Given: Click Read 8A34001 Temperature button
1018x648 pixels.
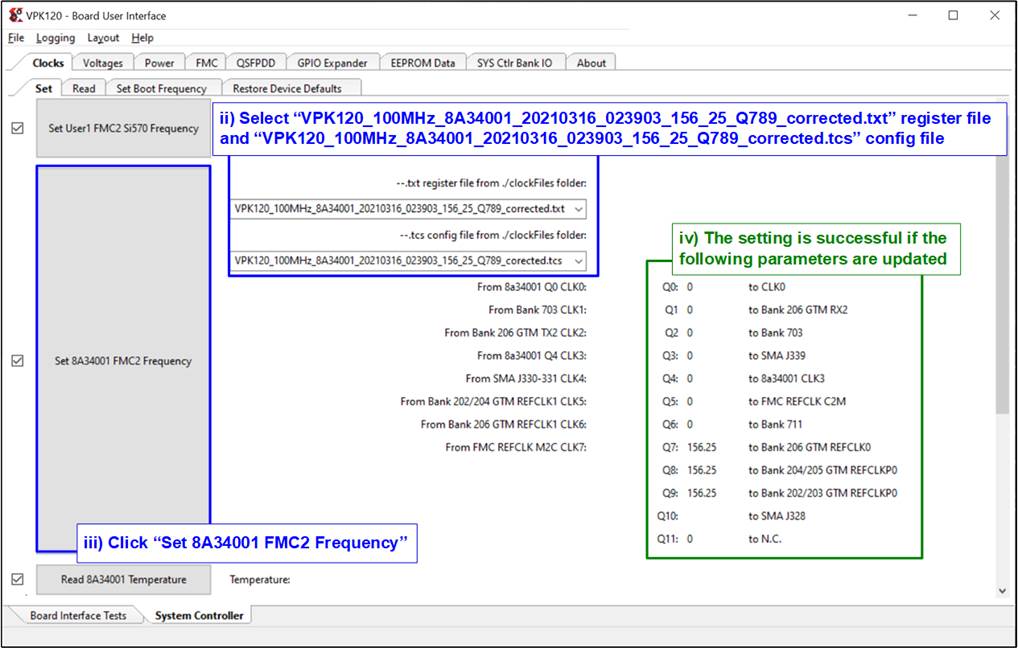Looking at the screenshot, I should [123, 579].
